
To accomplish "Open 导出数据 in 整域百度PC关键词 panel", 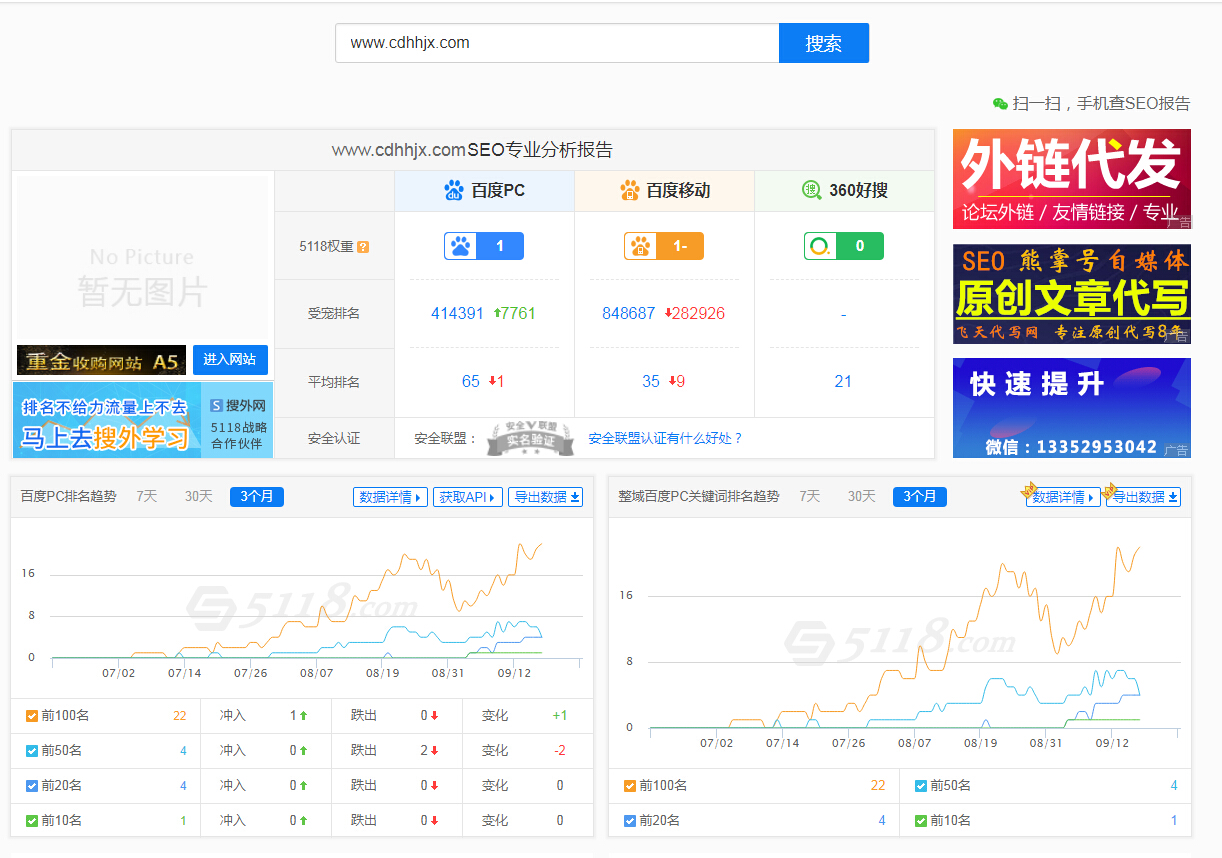I will (x=1144, y=497).
